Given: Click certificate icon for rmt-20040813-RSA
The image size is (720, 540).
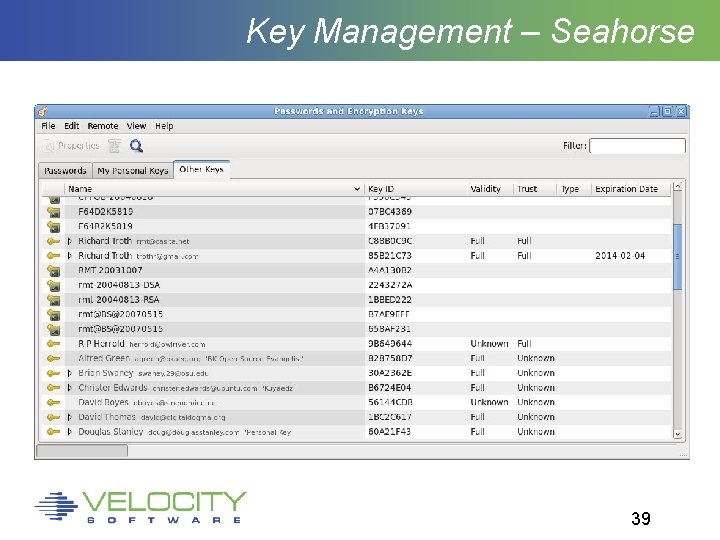Looking at the screenshot, I should pyautogui.click(x=54, y=300).
